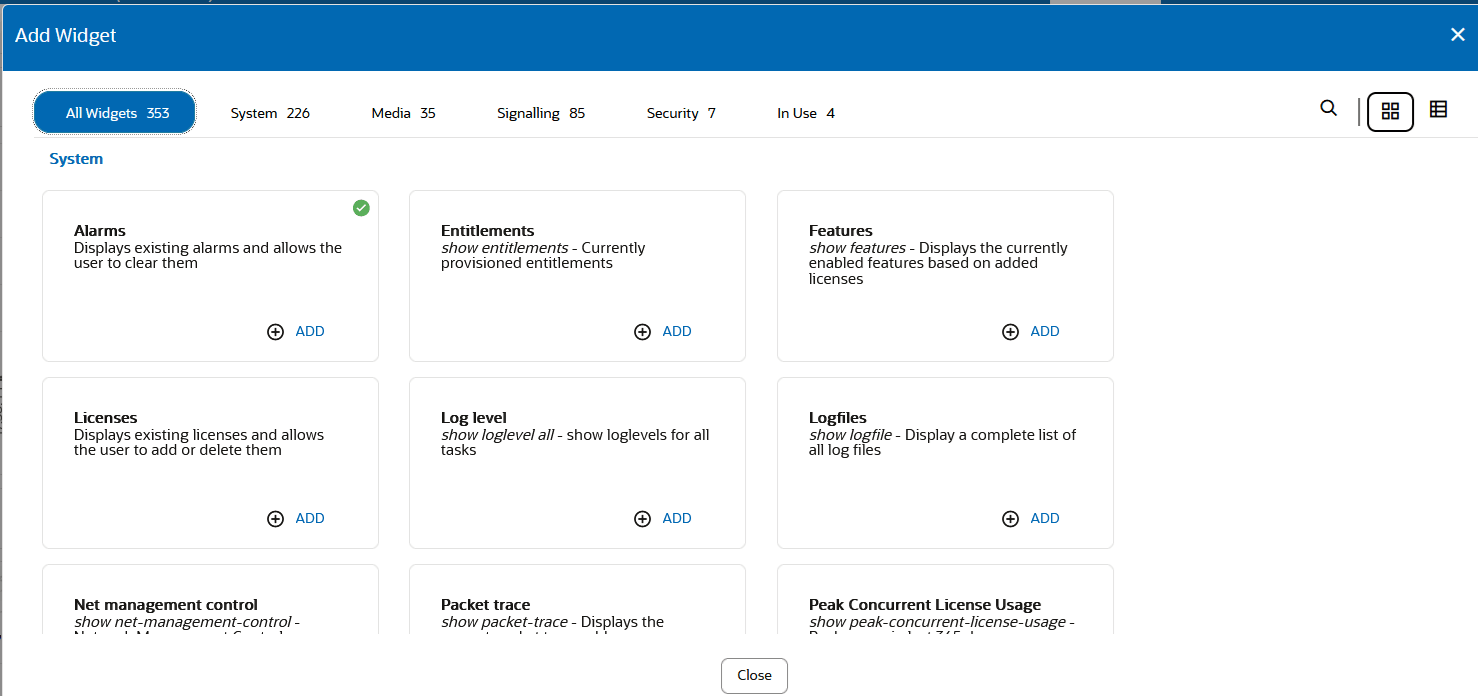1478x696 pixels.
Task: Click the Alarms card title
Action: click(x=100, y=231)
